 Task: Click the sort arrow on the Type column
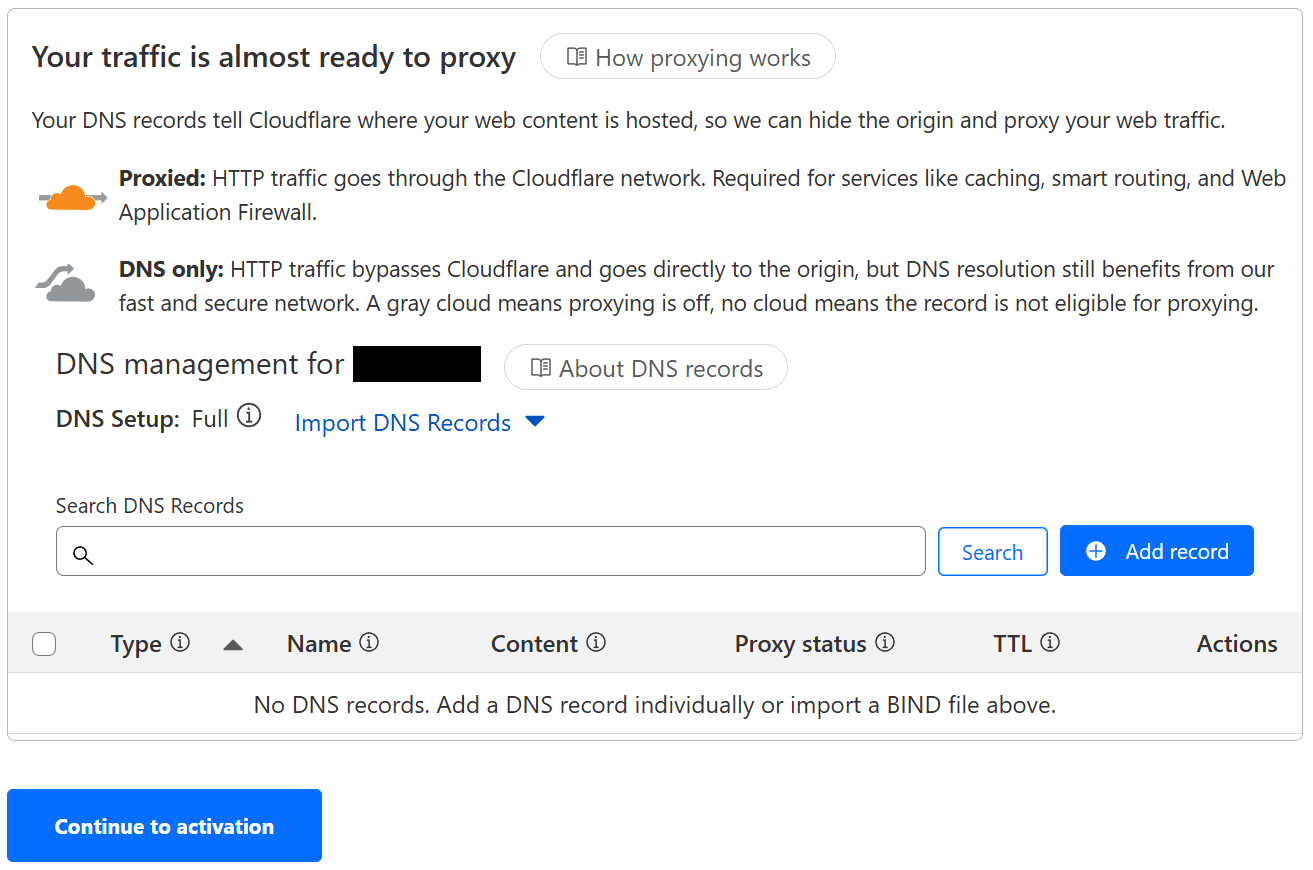[x=233, y=645]
